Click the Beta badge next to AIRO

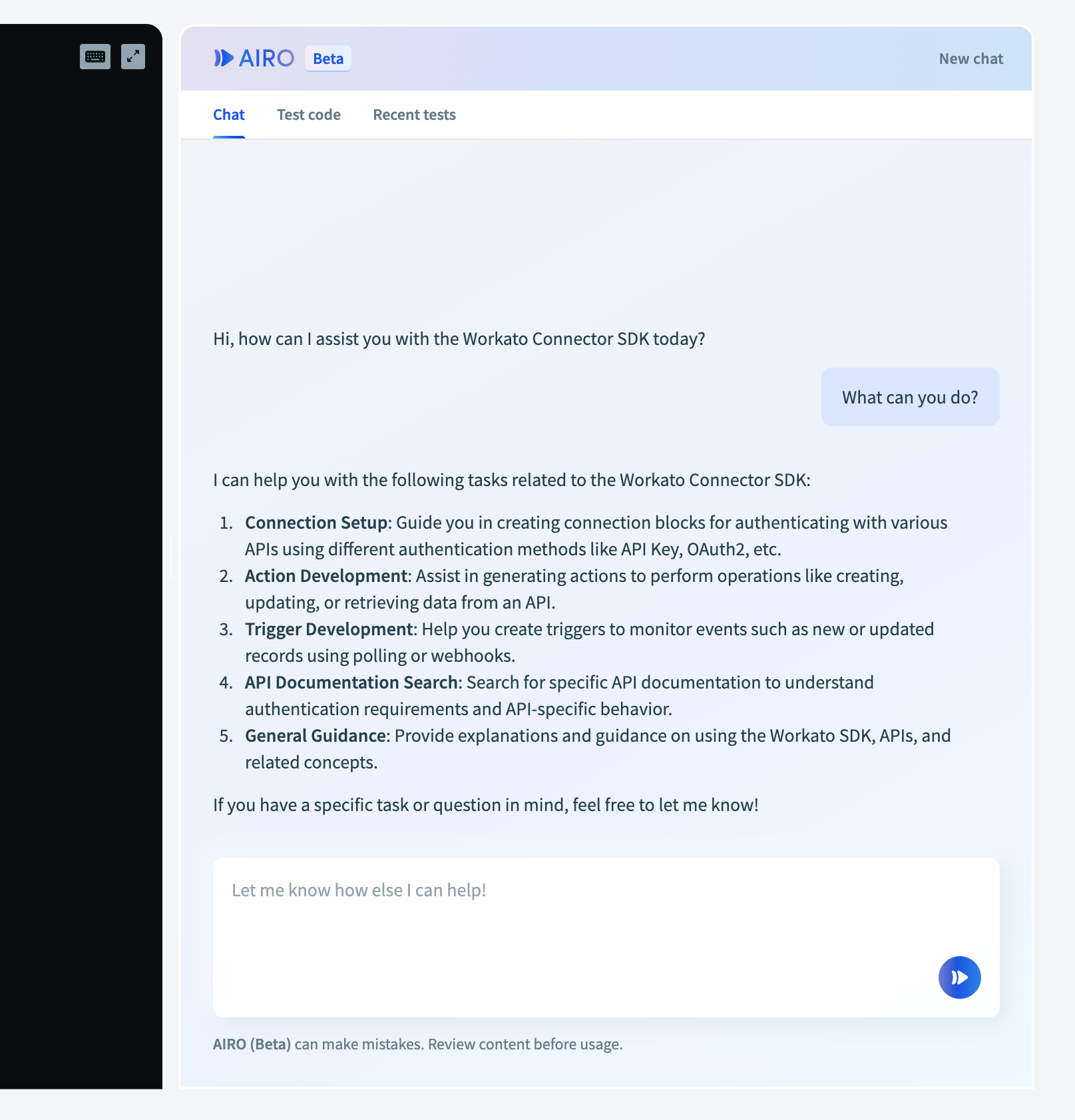point(328,59)
